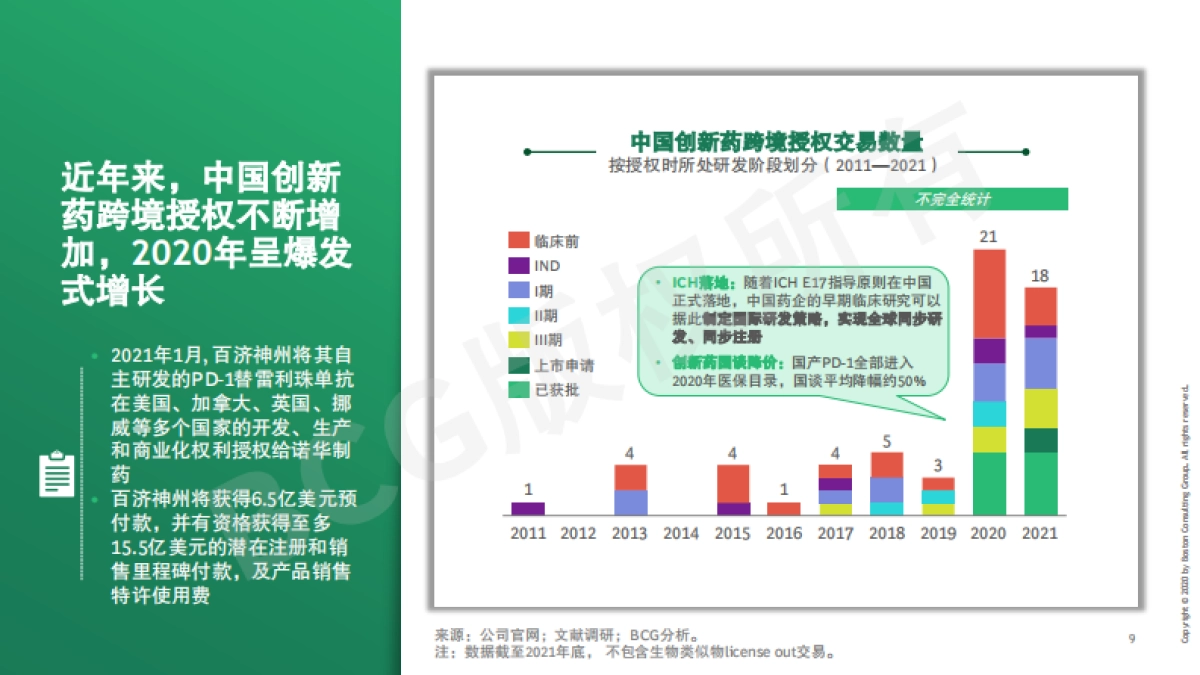Select the dark green 上市申请 legend icon
This screenshot has height=675, width=1200.
[517, 366]
